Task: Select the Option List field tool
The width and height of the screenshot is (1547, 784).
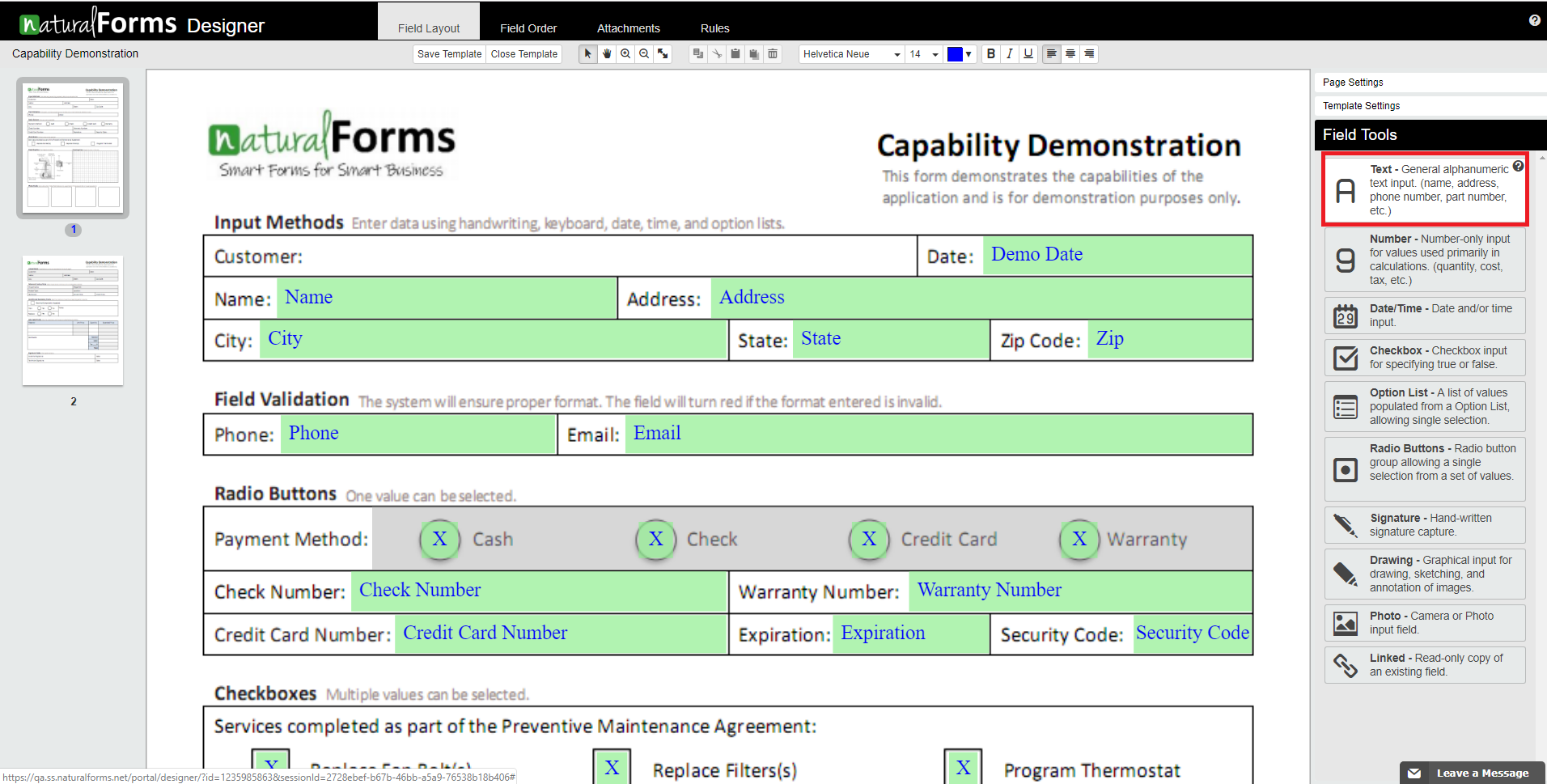Action: (1425, 407)
